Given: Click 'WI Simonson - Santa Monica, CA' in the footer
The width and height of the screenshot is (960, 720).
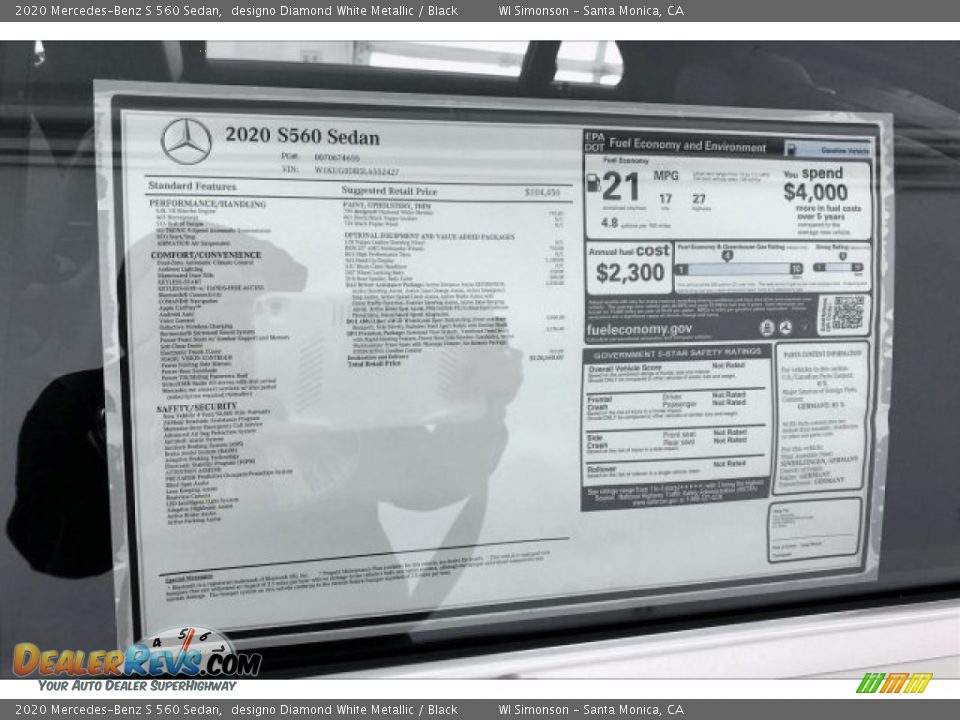Looking at the screenshot, I should click(x=591, y=710).
